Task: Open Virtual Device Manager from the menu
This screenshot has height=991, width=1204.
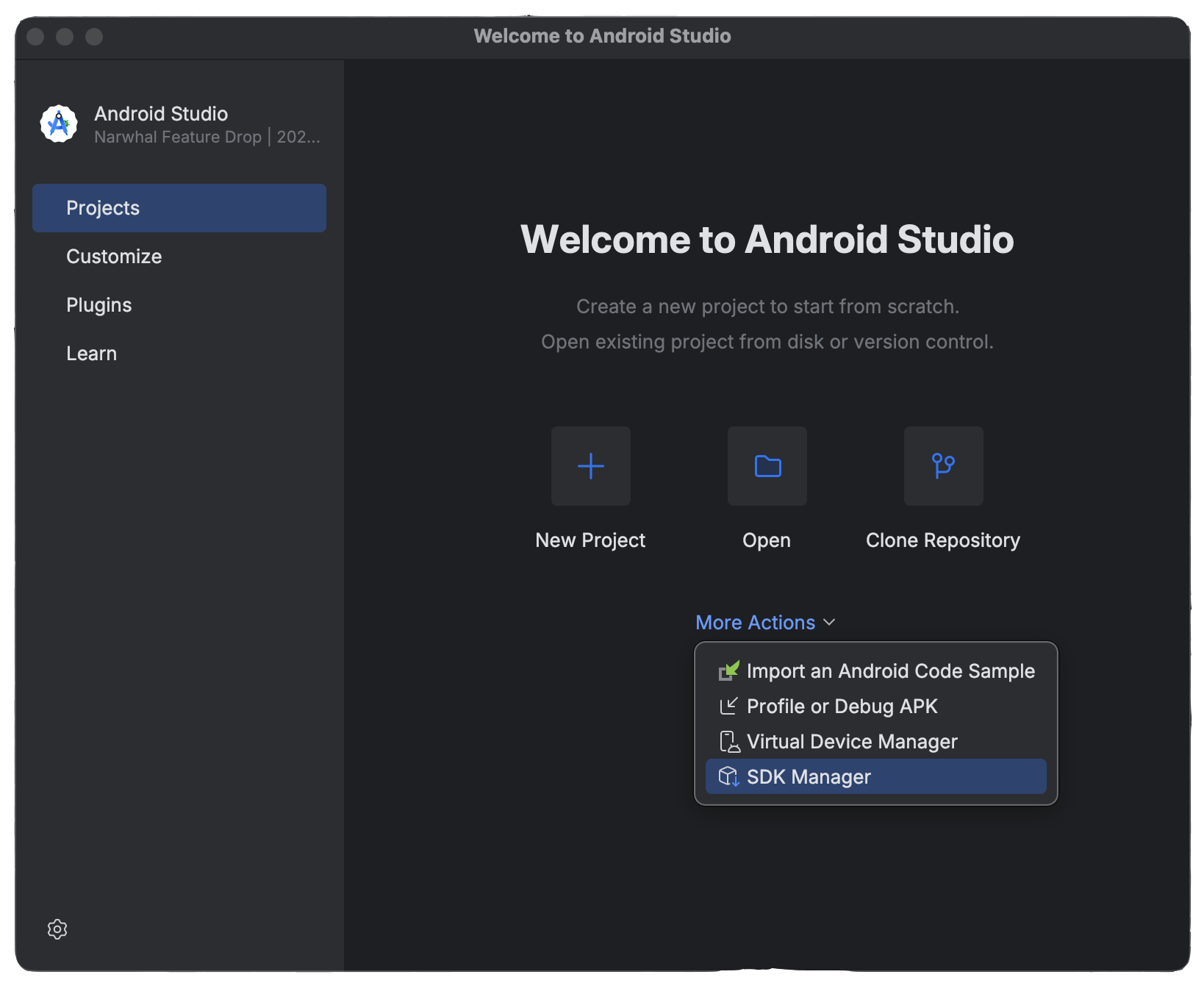Action: tap(876, 741)
